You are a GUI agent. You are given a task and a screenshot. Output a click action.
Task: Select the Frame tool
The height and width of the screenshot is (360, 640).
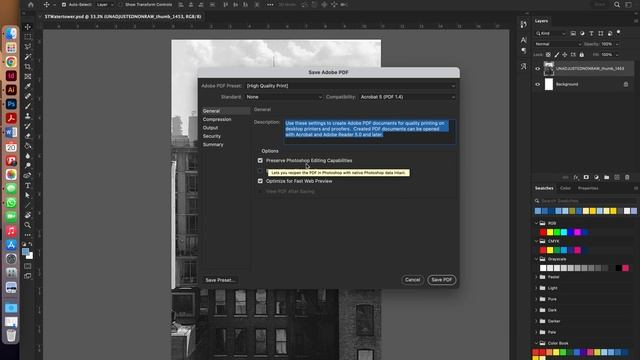28,76
